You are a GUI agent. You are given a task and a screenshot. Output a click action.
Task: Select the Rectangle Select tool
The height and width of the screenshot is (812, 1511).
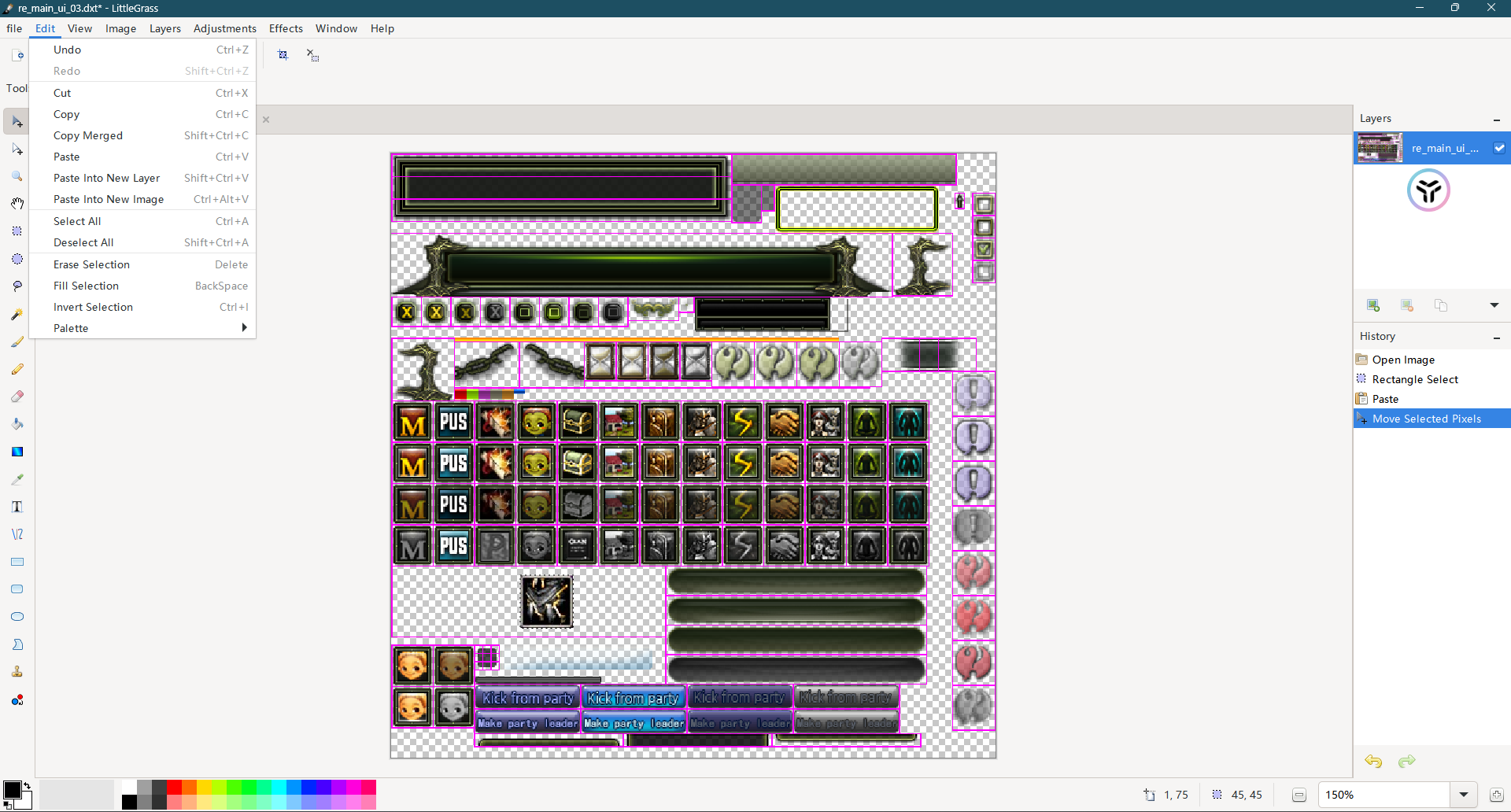17,231
